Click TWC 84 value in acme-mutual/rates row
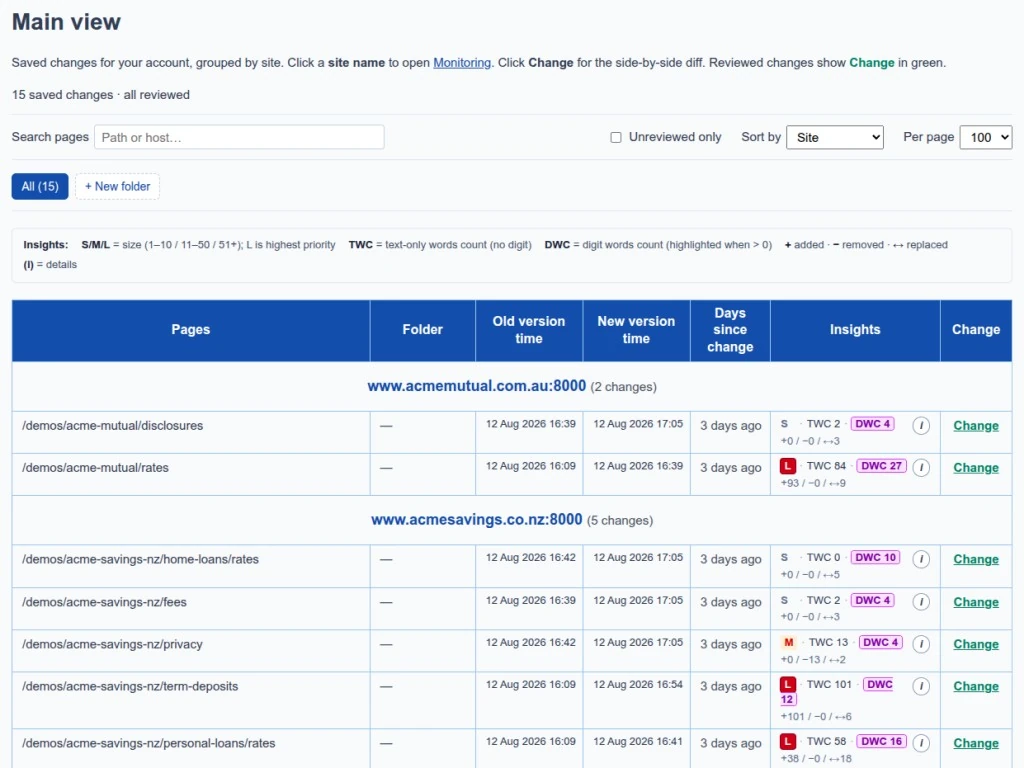The image size is (1024, 768). pos(826,466)
